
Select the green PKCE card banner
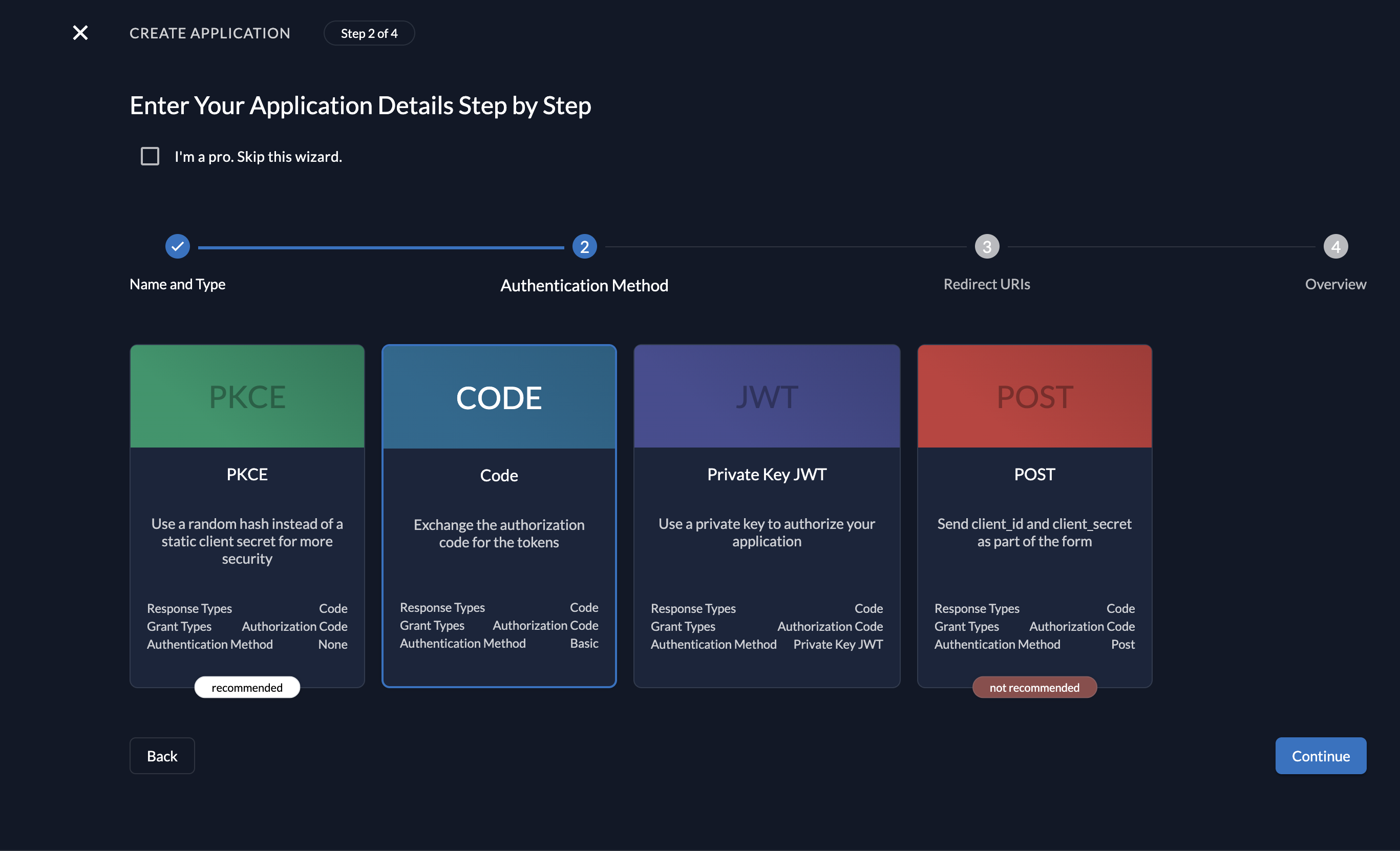[x=247, y=396]
